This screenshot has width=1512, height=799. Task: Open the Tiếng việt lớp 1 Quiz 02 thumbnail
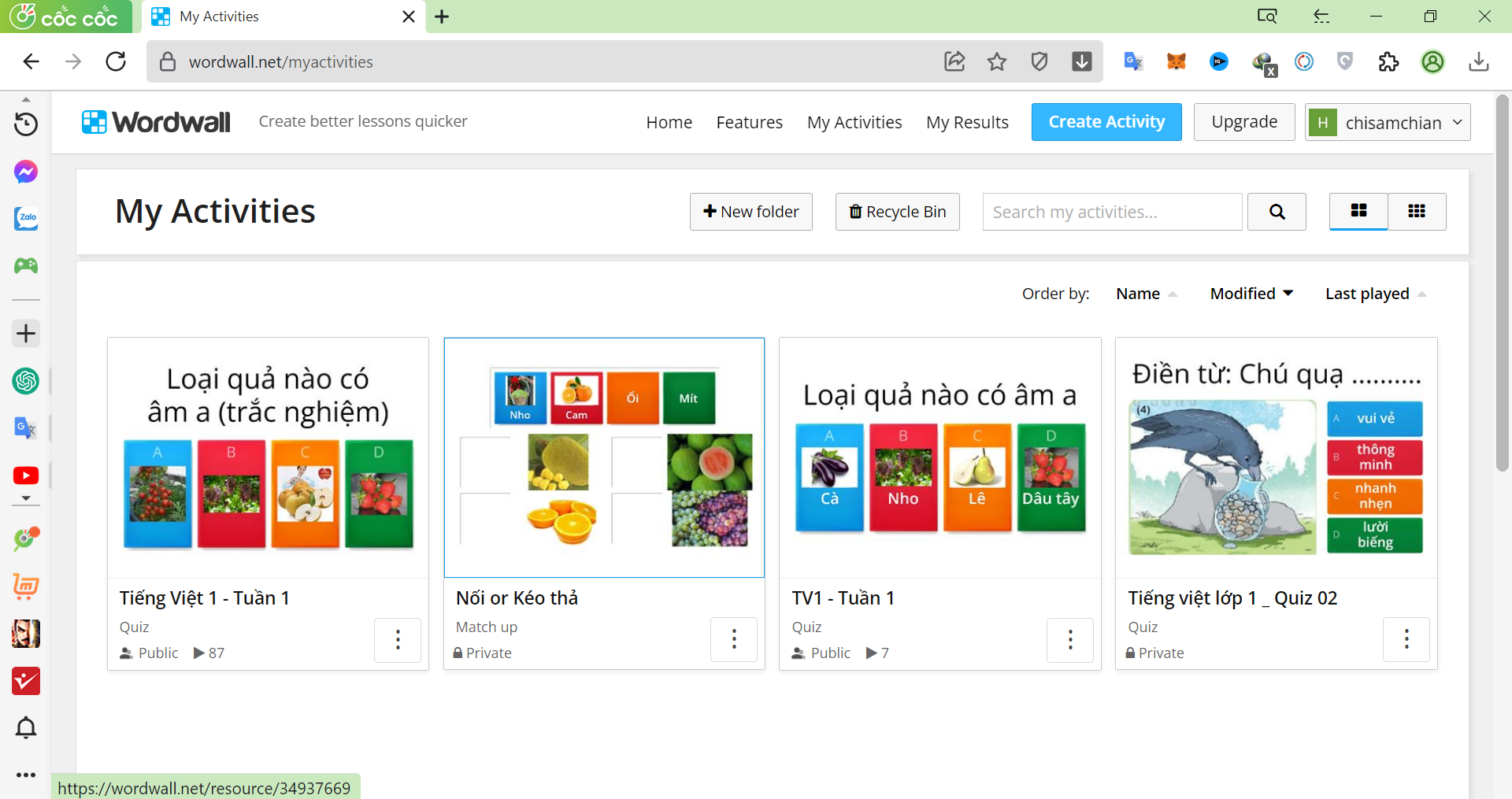(1276, 458)
